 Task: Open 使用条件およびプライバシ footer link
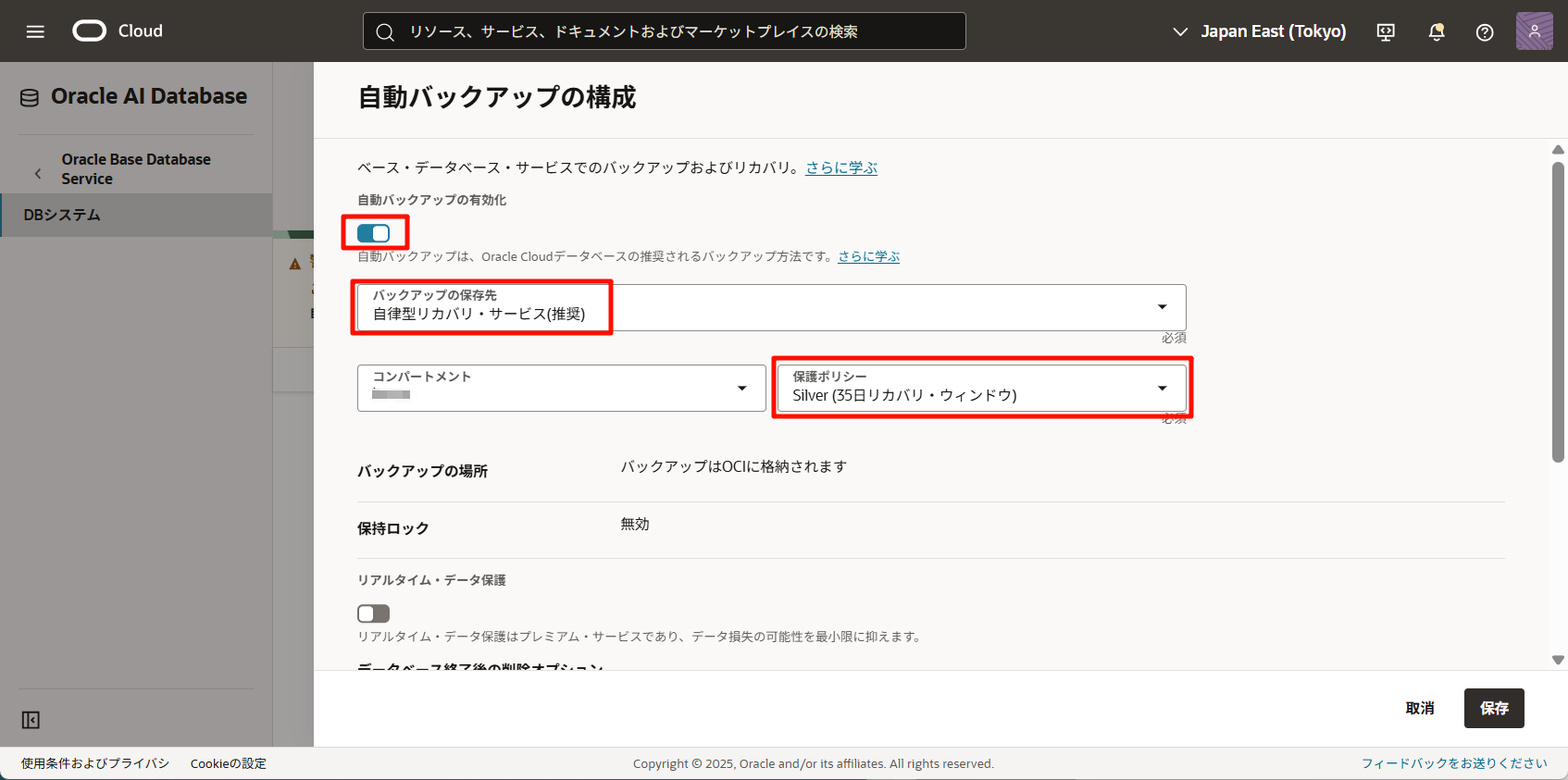pos(95,763)
